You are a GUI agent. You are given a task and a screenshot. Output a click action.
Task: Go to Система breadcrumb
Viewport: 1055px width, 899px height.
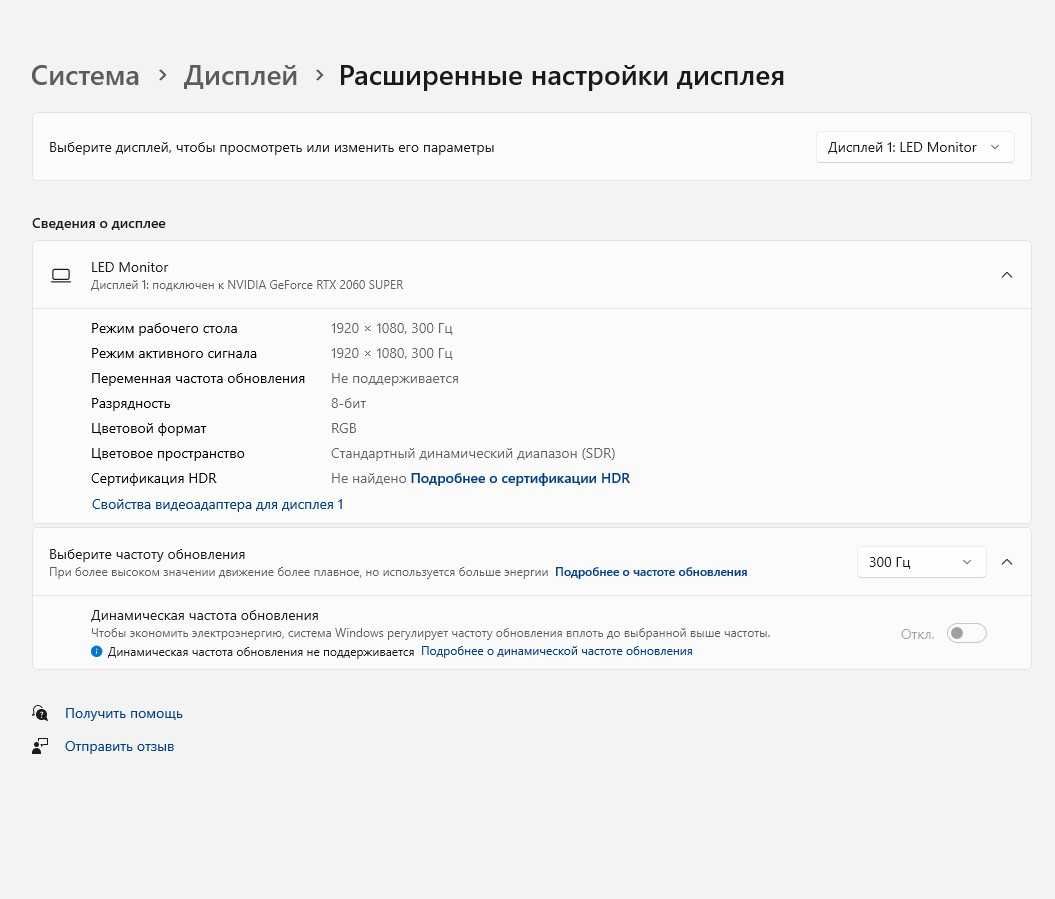click(x=85, y=75)
